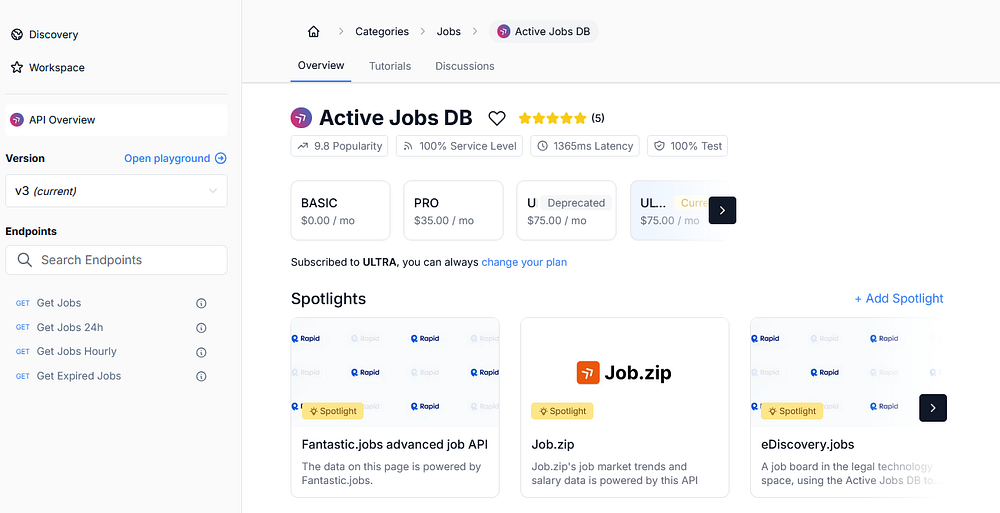Click the Discovery compass icon in sidebar
The image size is (1000, 513).
[17, 34]
